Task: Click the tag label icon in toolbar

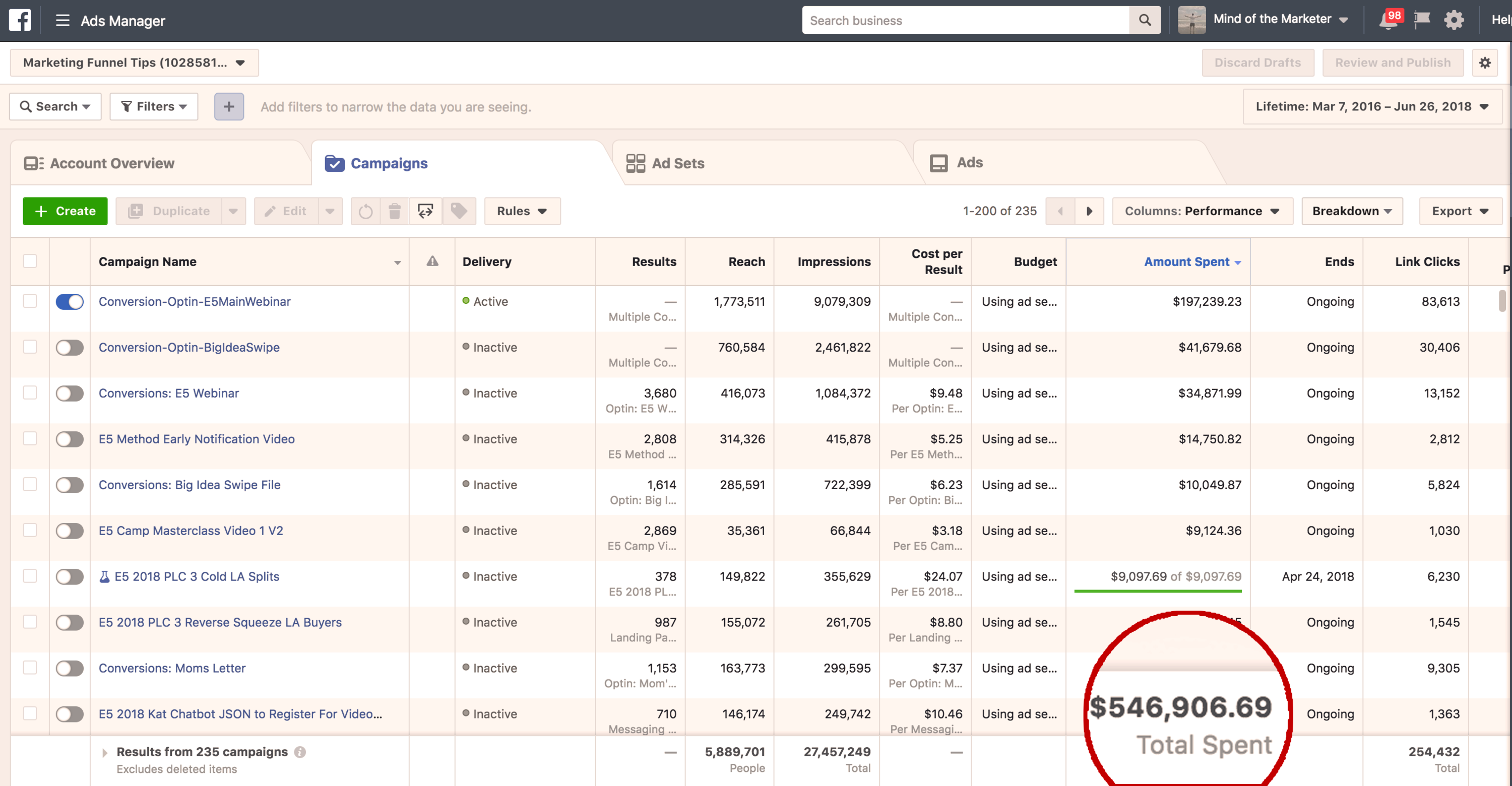Action: [459, 211]
